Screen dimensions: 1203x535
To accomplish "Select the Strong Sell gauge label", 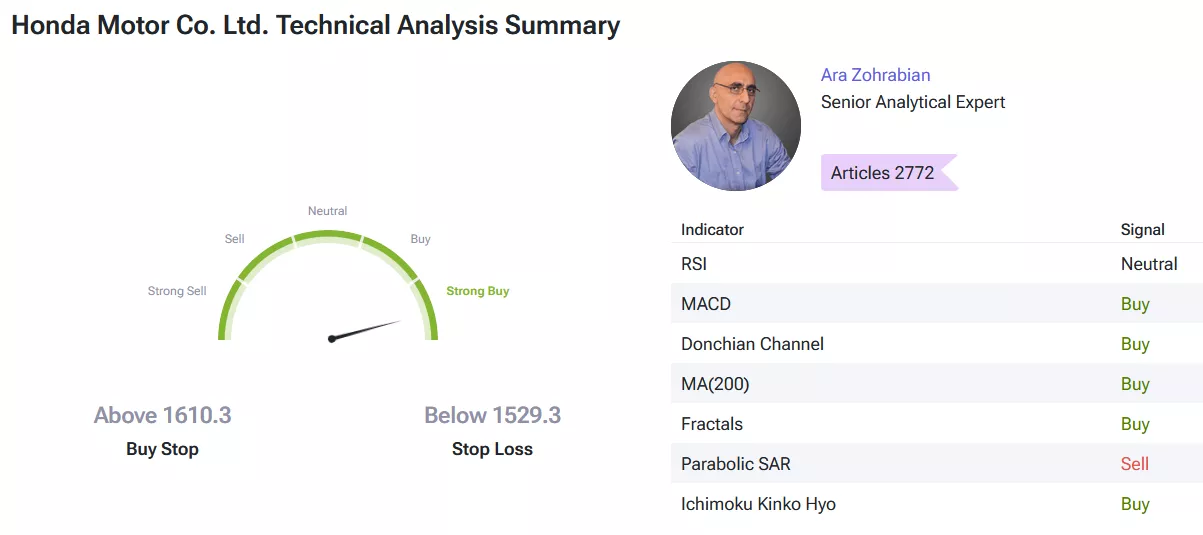I will coord(177,291).
